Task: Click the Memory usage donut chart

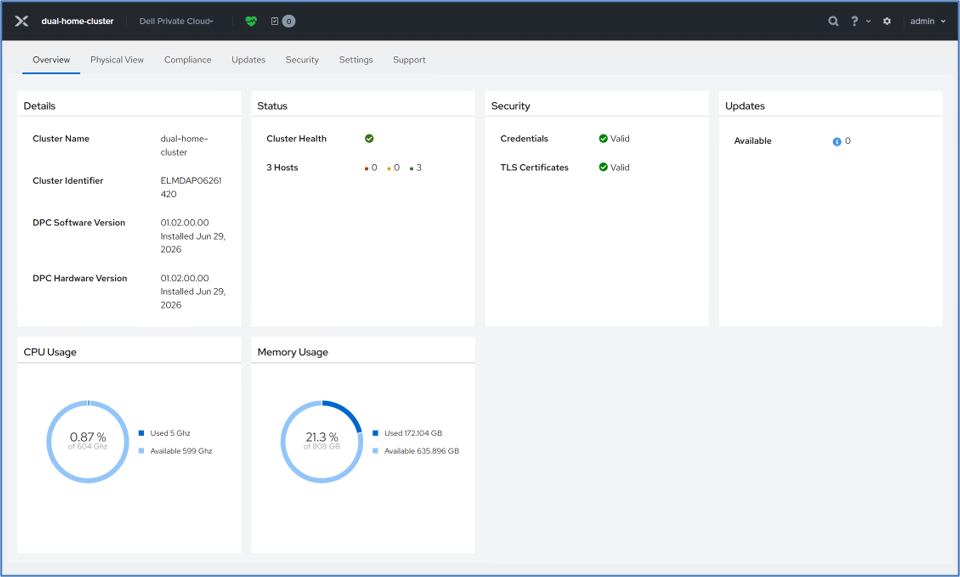Action: coord(321,442)
